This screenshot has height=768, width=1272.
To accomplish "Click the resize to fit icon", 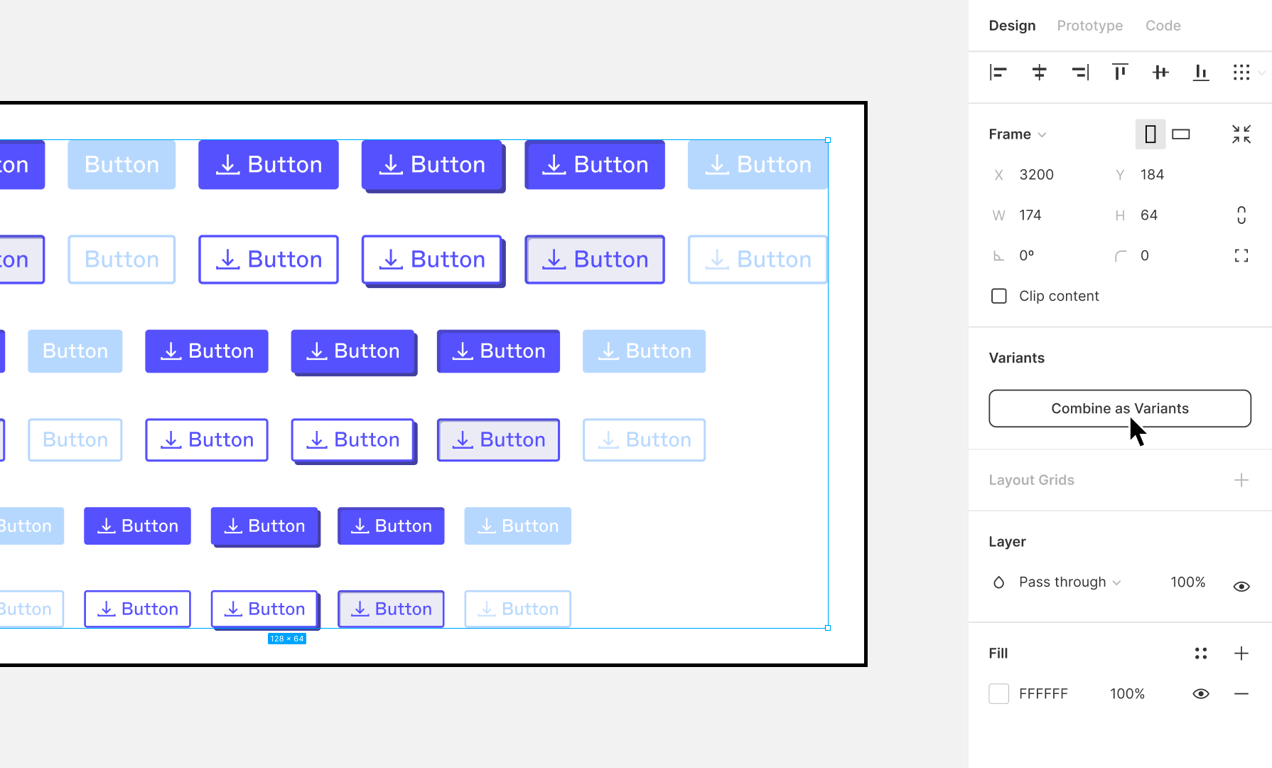I will click(x=1241, y=134).
